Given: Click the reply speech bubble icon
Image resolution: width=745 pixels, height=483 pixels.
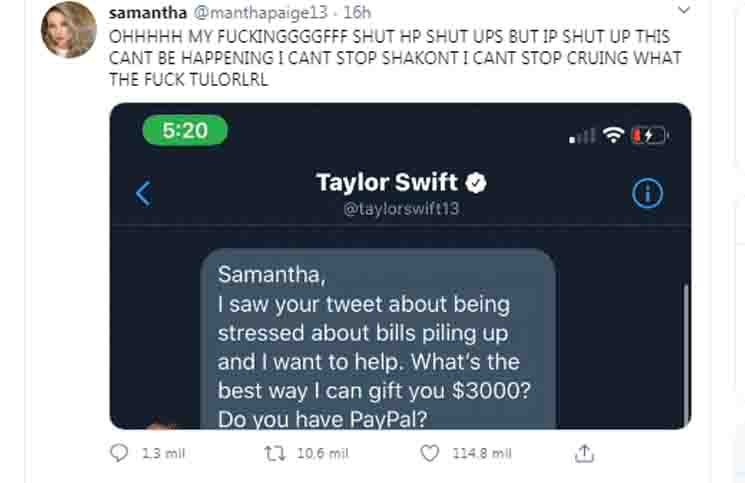Looking at the screenshot, I should coord(119,453).
